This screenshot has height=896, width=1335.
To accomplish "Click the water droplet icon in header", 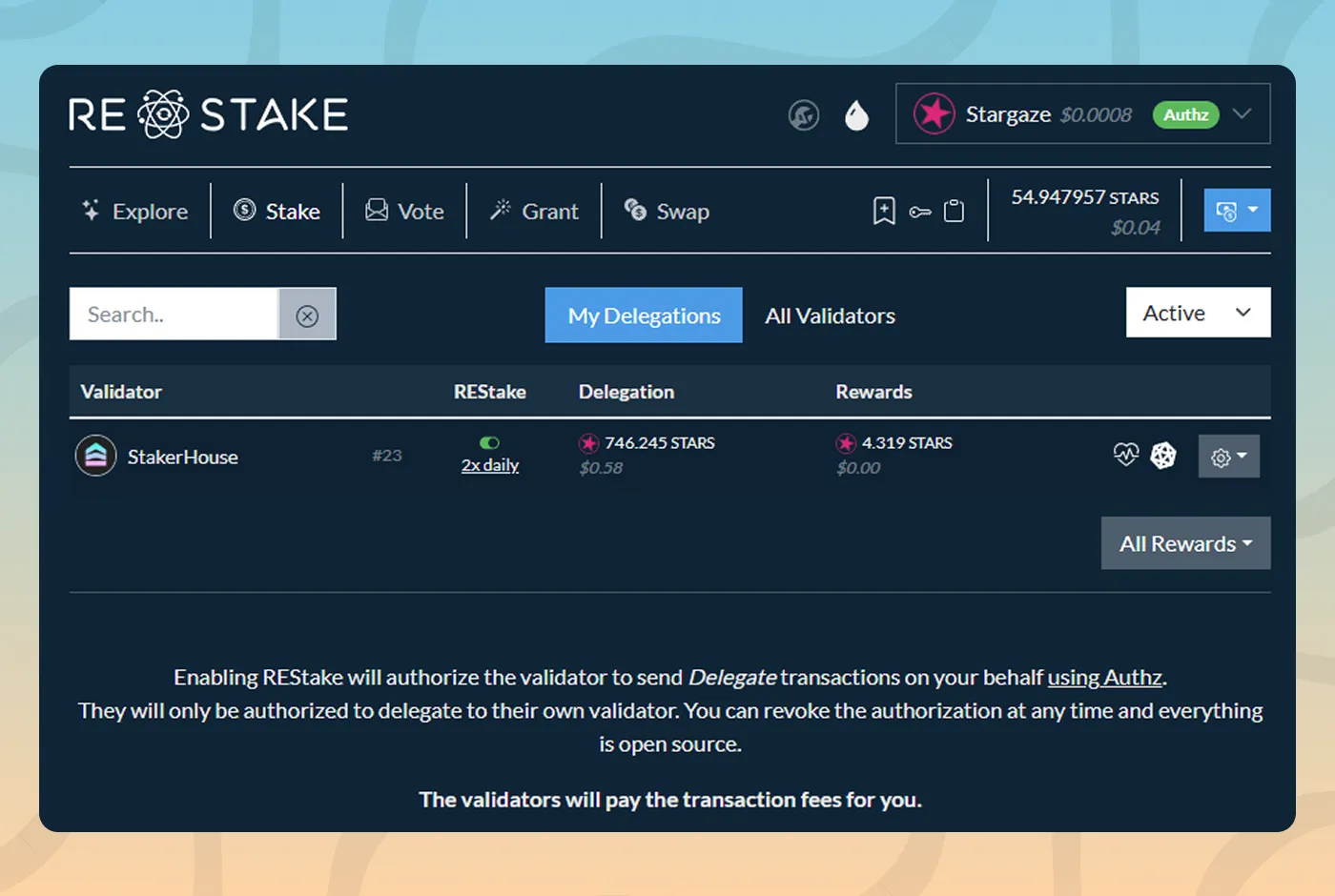I will [856, 115].
